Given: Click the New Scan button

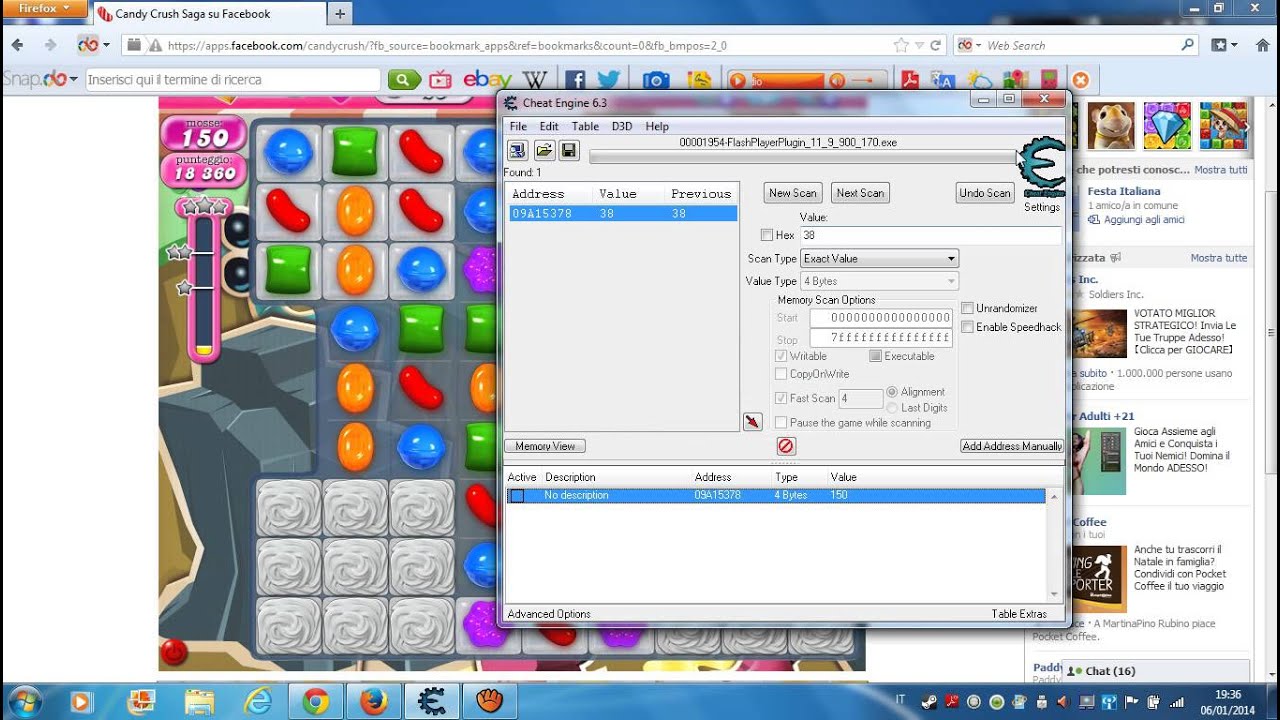Looking at the screenshot, I should [x=793, y=193].
